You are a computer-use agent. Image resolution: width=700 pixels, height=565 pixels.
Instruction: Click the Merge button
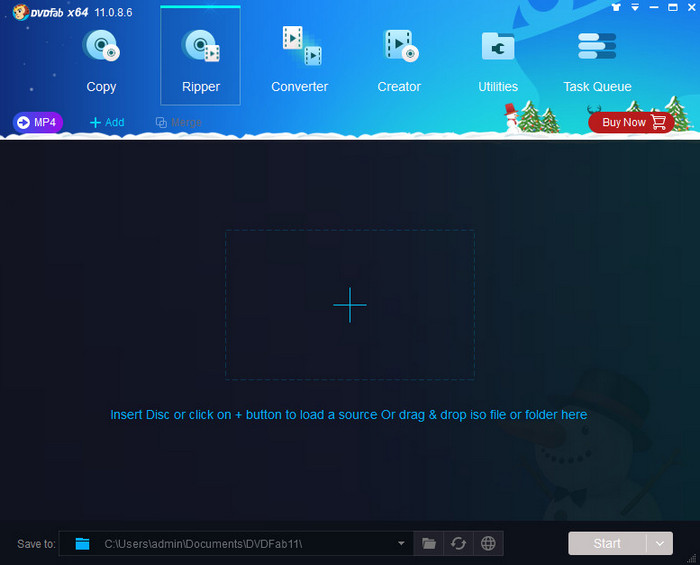tap(178, 122)
